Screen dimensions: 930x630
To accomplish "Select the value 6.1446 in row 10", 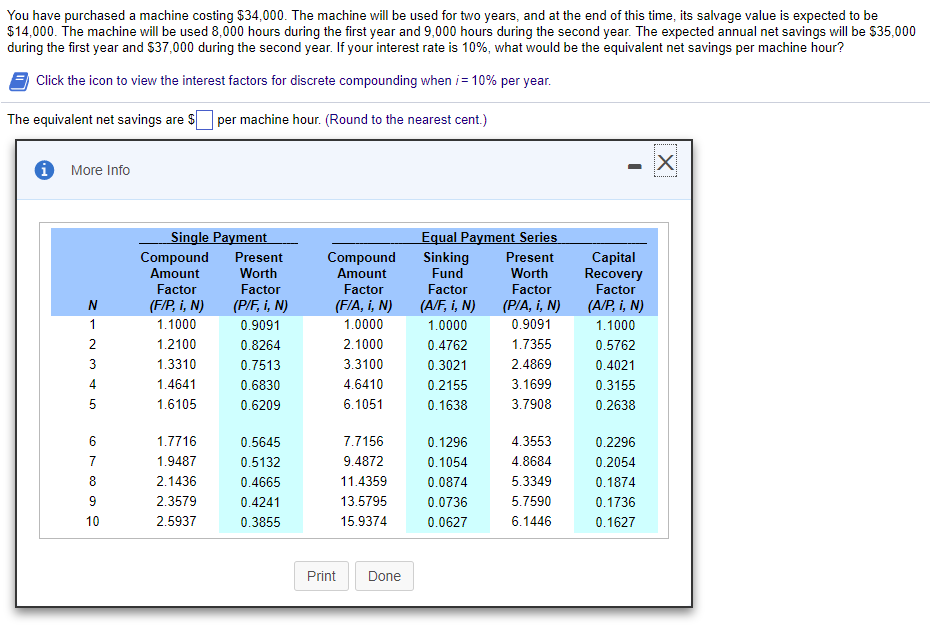I will tap(531, 521).
